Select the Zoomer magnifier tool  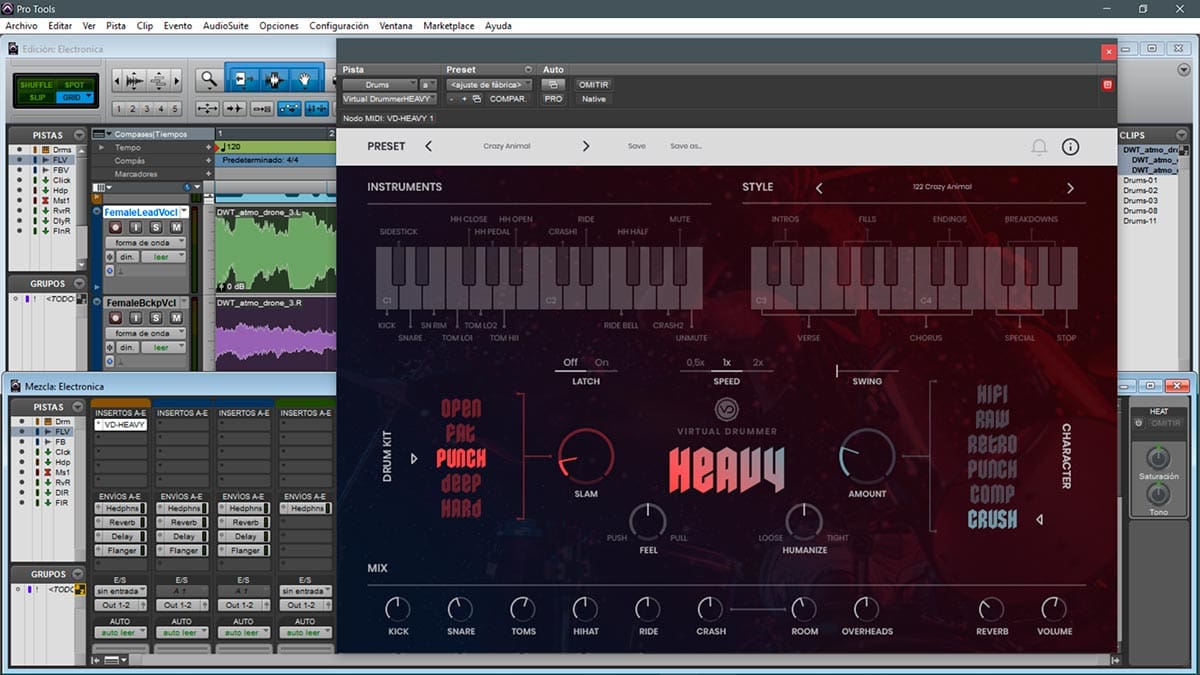click(x=208, y=79)
